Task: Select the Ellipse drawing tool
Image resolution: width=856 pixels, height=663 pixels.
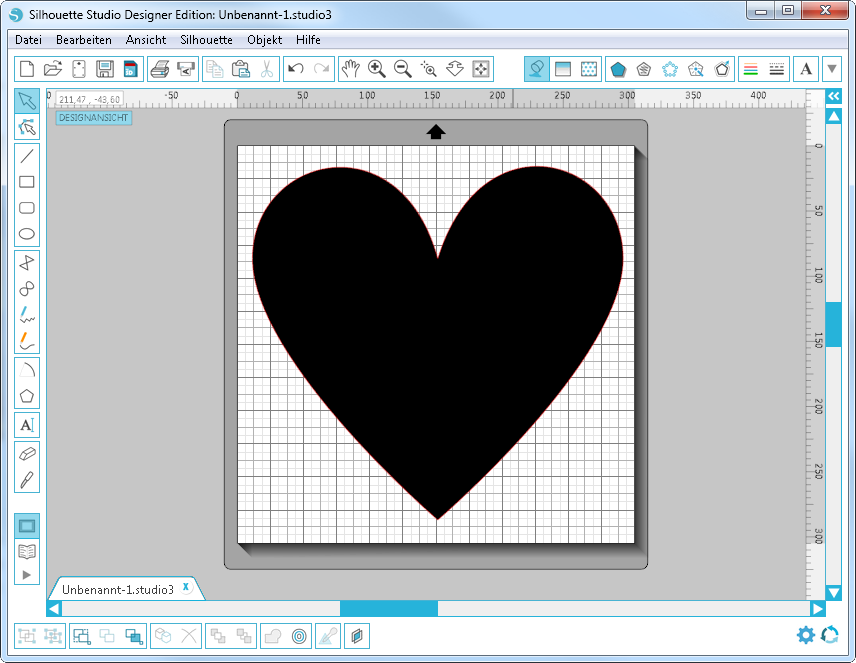Action: 27,235
